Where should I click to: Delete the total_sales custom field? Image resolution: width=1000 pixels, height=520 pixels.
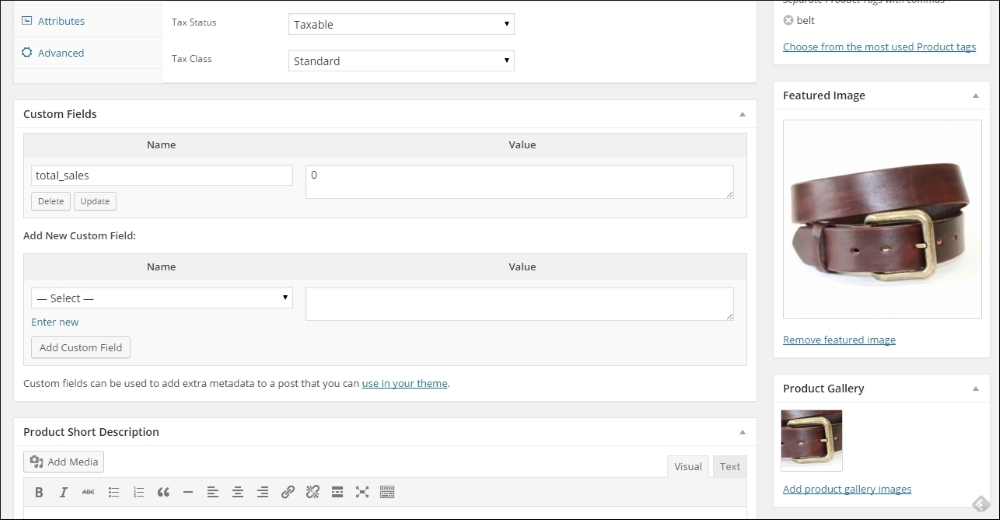point(51,201)
